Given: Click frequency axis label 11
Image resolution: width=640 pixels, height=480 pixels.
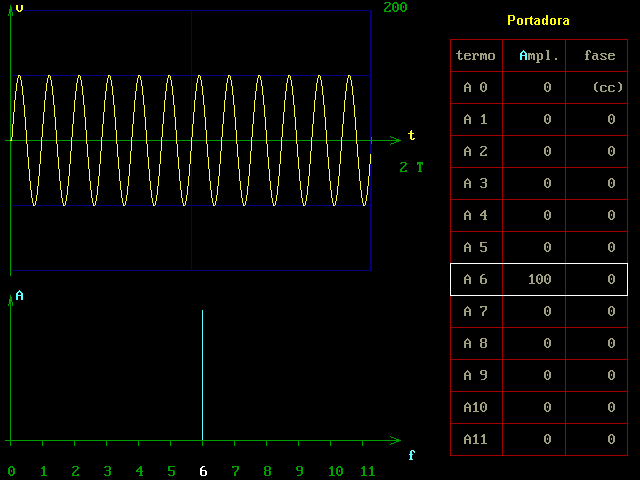Looking at the screenshot, I should pyautogui.click(x=367, y=471).
